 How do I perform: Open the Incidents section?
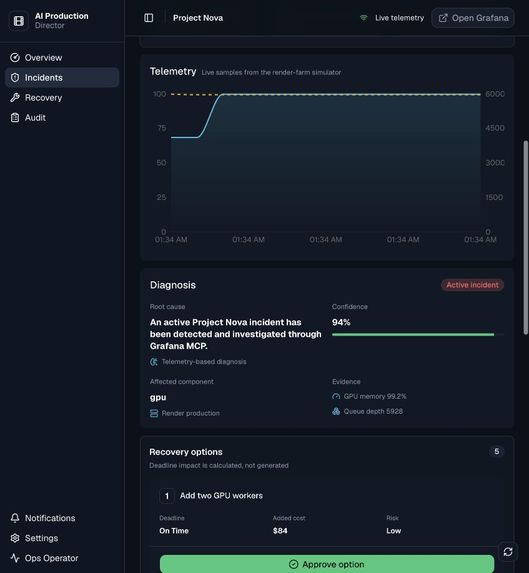tap(62, 77)
